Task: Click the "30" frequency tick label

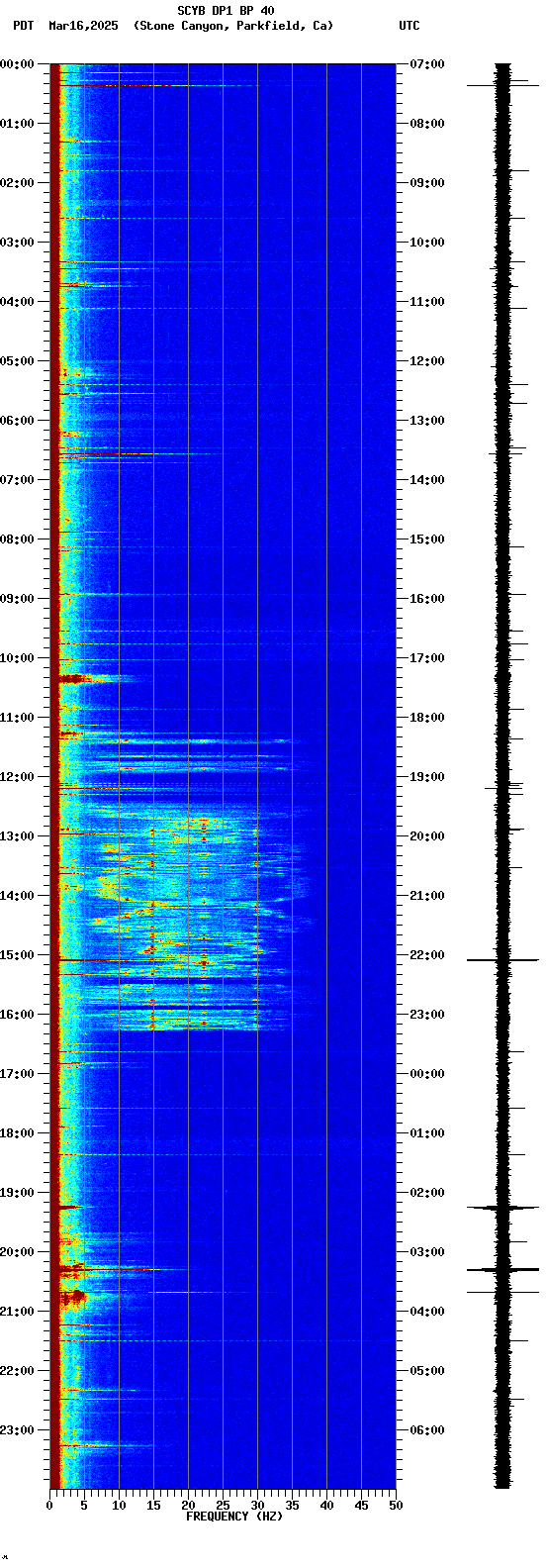Action: coord(257,1506)
